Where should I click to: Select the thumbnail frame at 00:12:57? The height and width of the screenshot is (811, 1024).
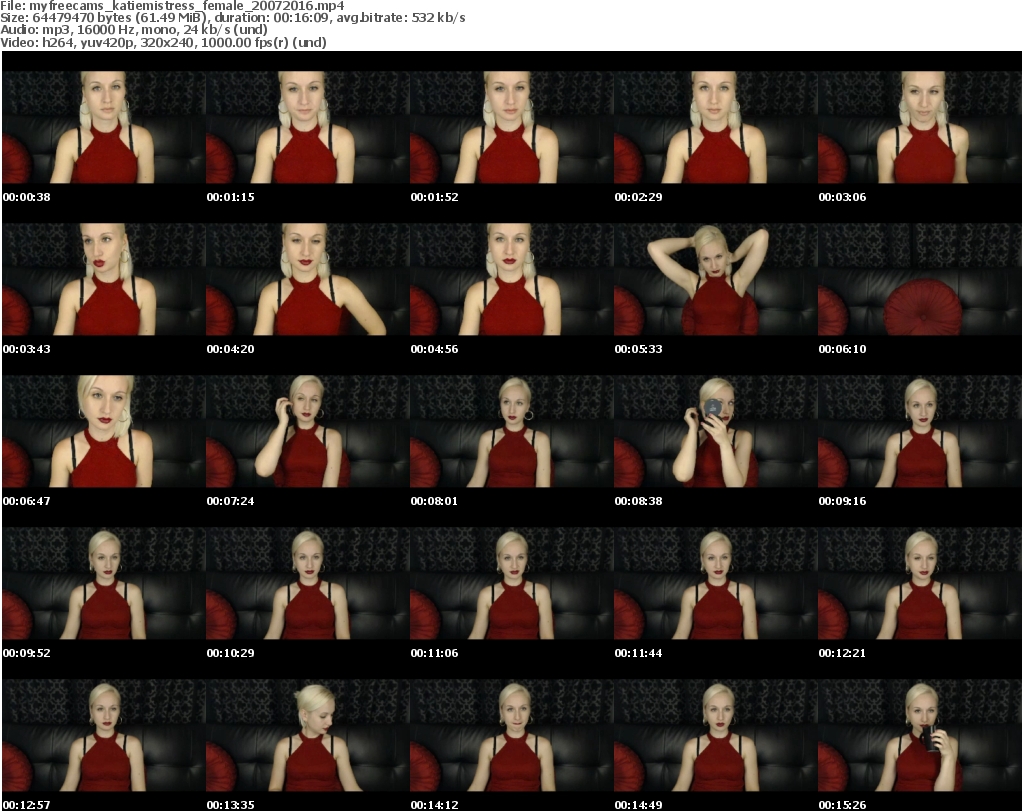click(x=104, y=735)
